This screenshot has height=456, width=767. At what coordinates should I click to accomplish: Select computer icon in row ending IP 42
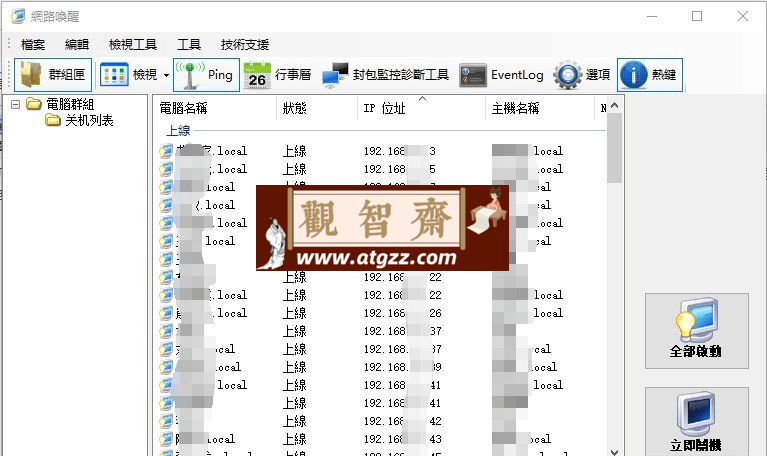[166, 421]
